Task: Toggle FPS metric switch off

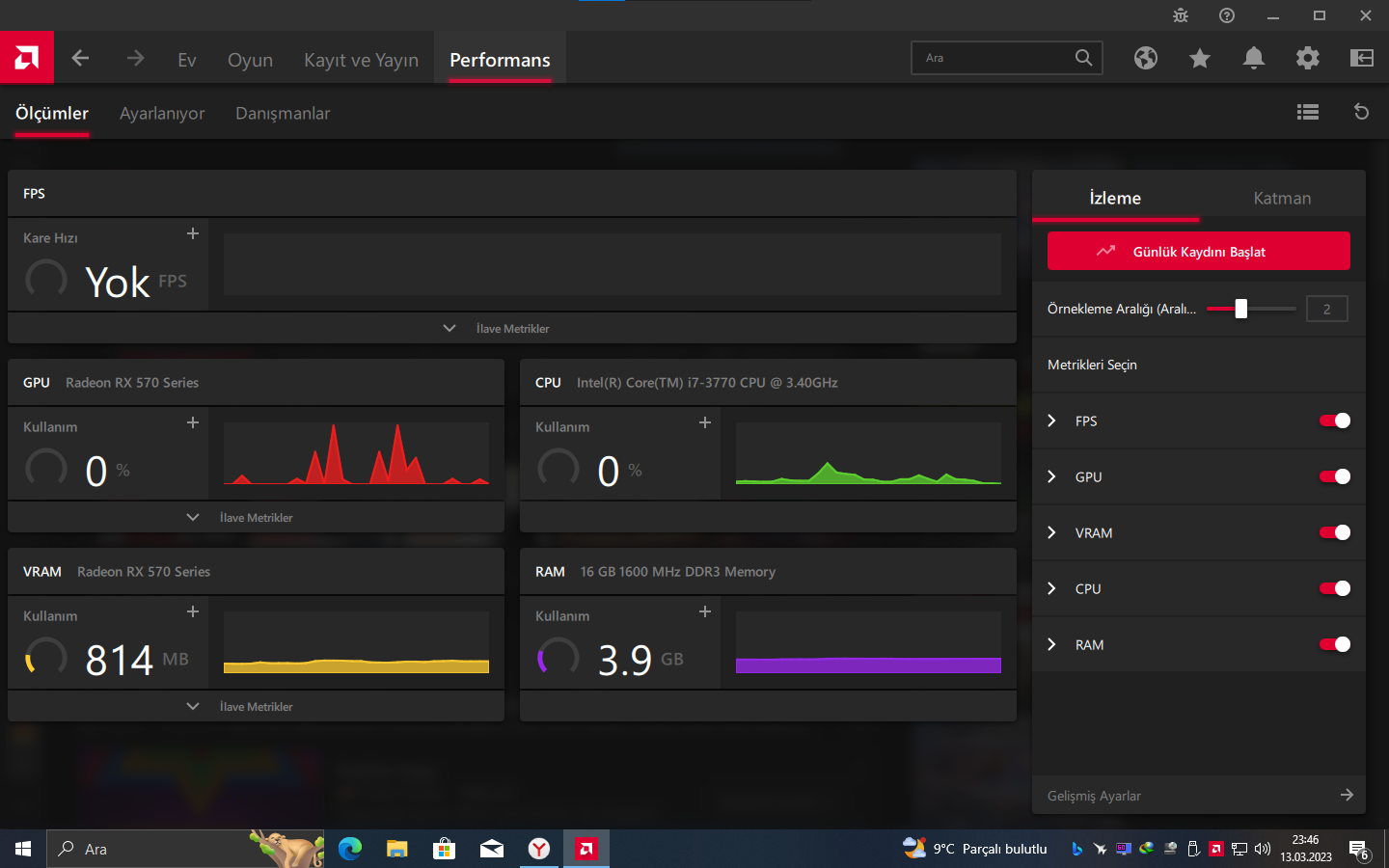Action: (x=1335, y=420)
